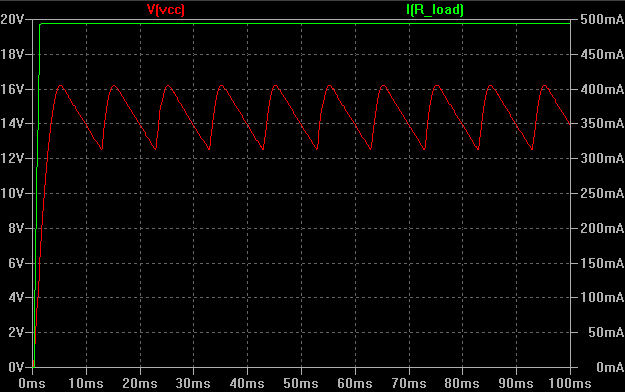Image resolution: width=625 pixels, height=392 pixels.
Task: Click the 100ms time axis label
Action: (570, 384)
